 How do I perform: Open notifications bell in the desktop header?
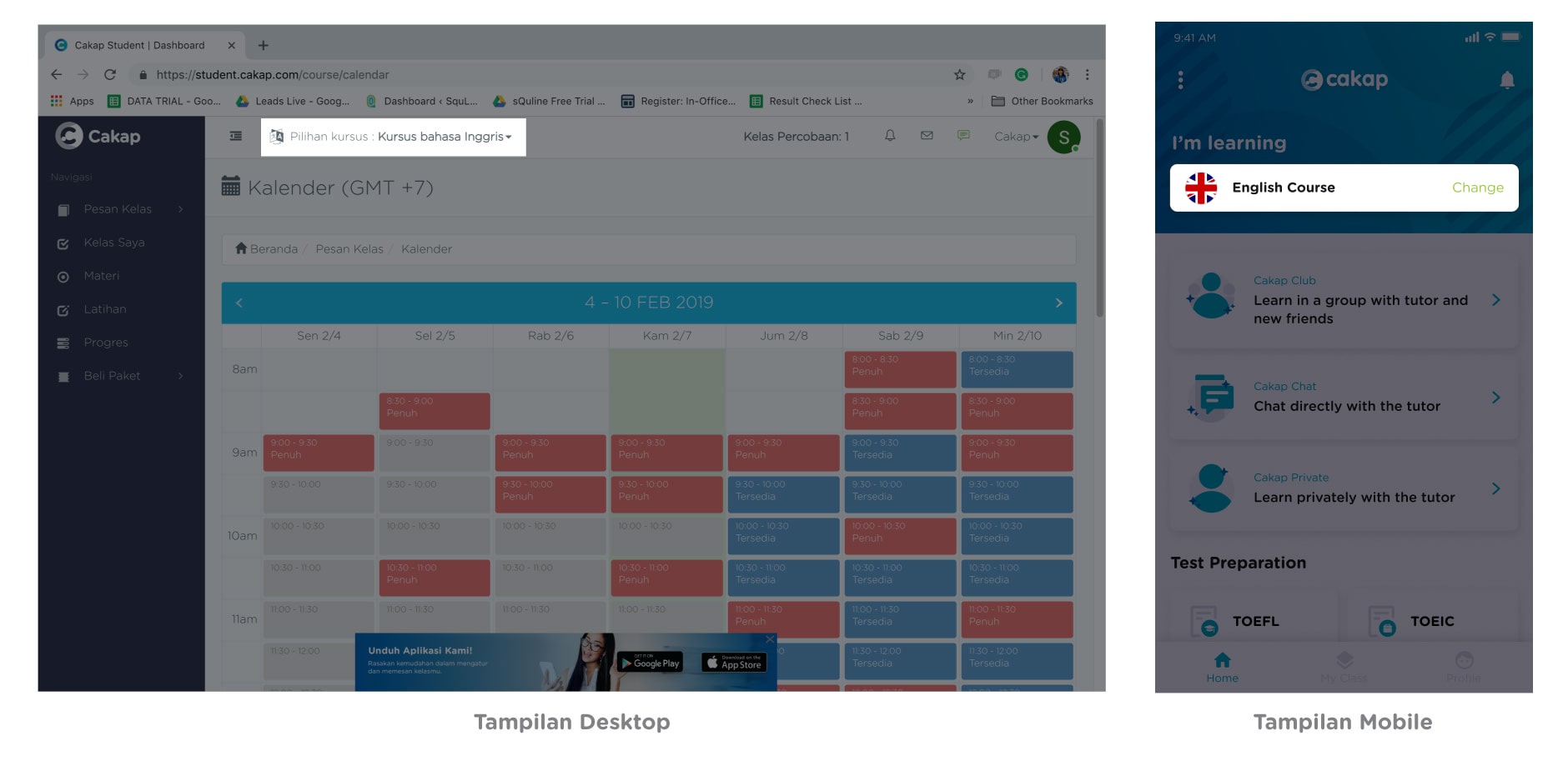point(890,136)
